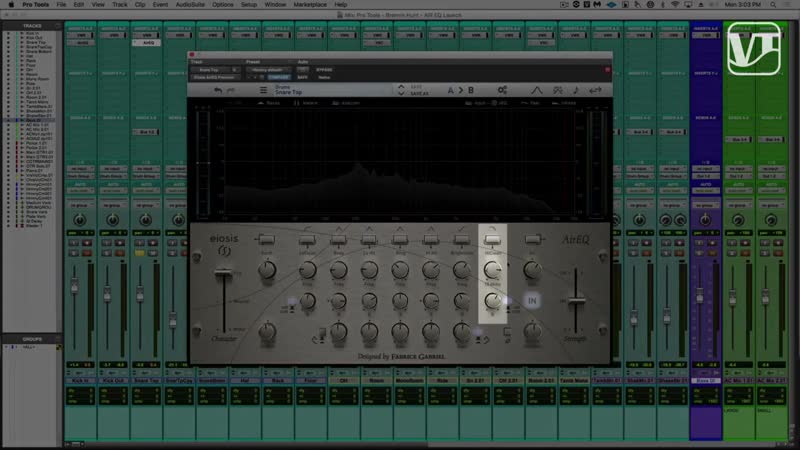Select the B state in AirEQ
This screenshot has height=450, width=800.
click(x=471, y=90)
